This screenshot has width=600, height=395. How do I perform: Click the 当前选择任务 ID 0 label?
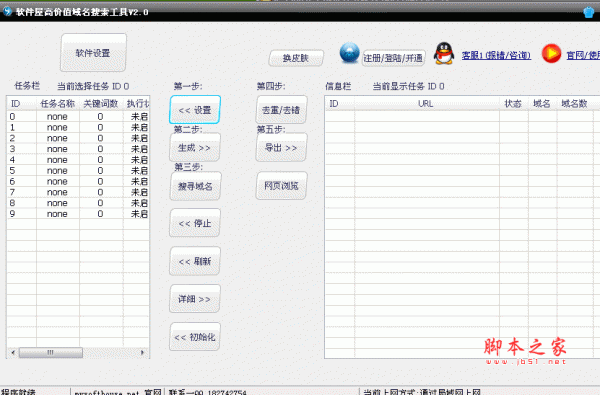tap(93, 87)
